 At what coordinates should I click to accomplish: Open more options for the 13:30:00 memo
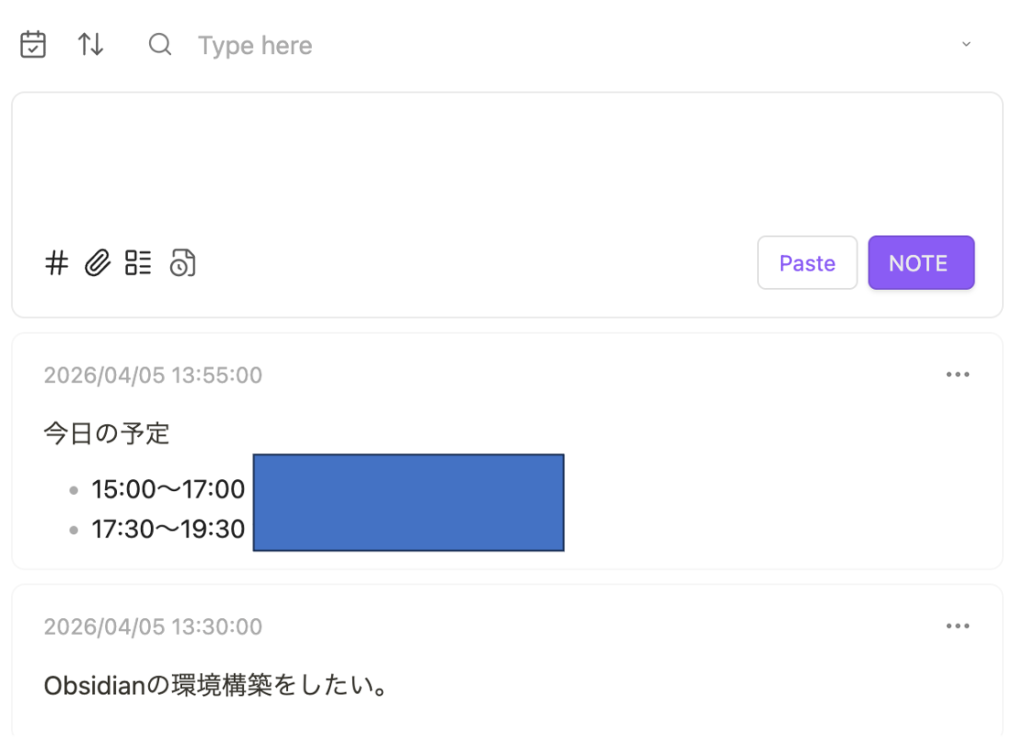coord(957,626)
